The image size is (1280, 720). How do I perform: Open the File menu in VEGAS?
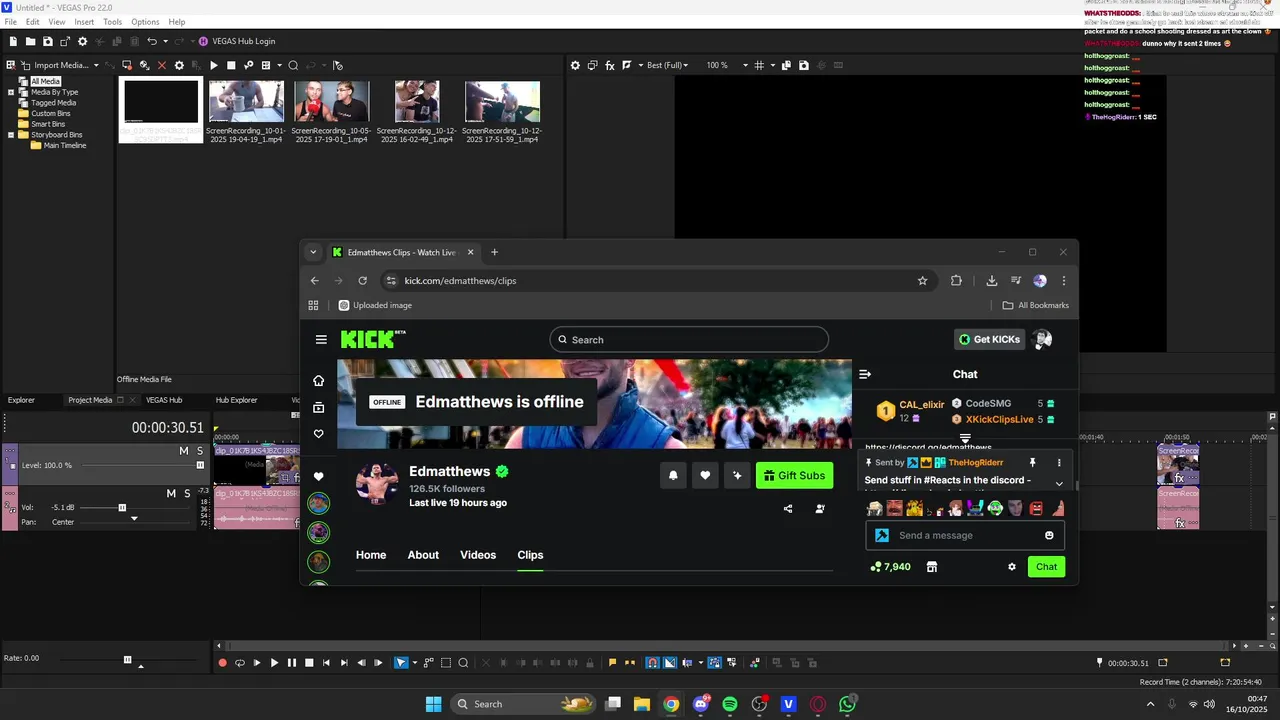point(10,22)
